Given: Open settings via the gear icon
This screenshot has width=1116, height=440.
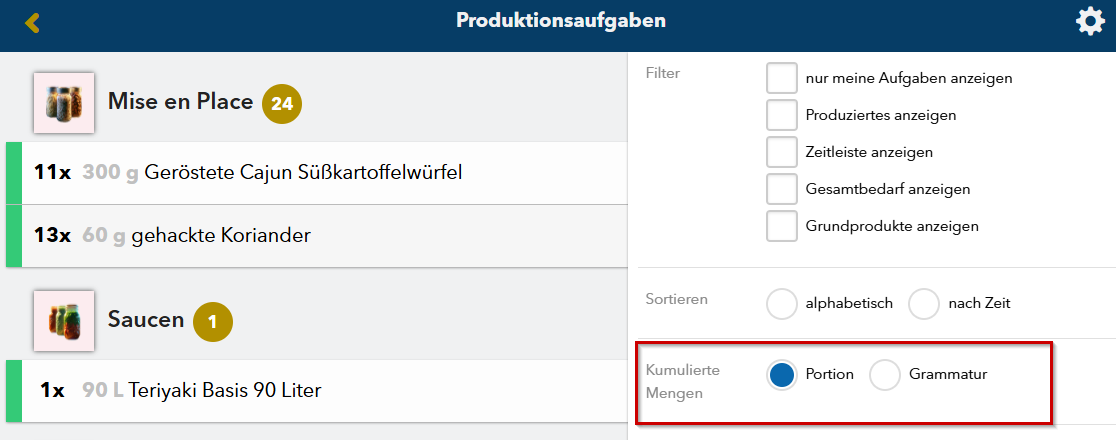Looking at the screenshot, I should point(1089,22).
